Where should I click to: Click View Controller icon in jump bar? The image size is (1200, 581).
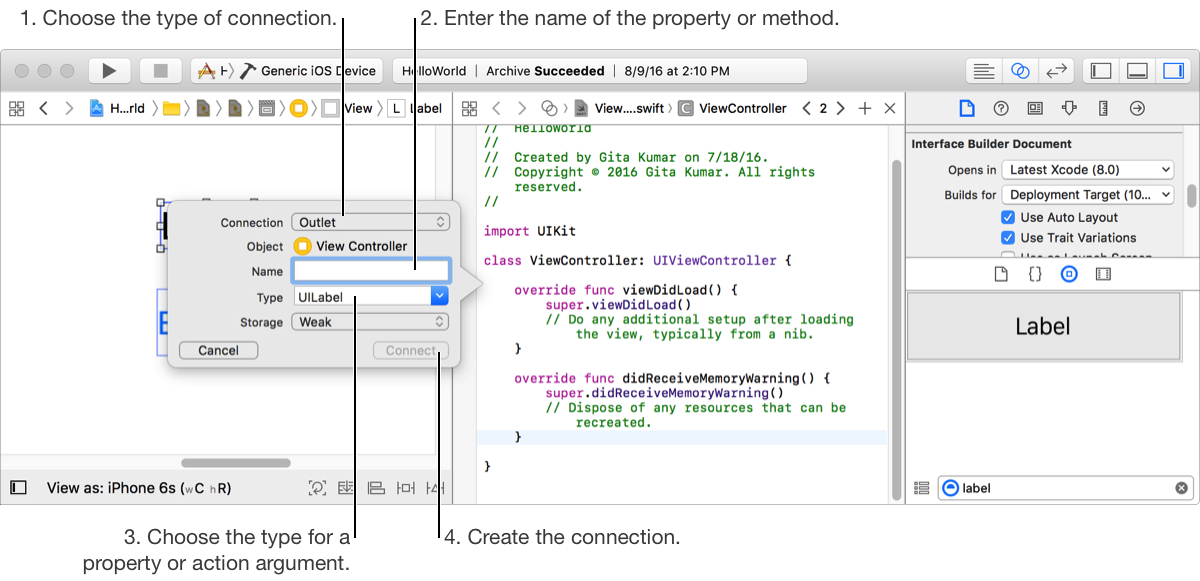[298, 108]
